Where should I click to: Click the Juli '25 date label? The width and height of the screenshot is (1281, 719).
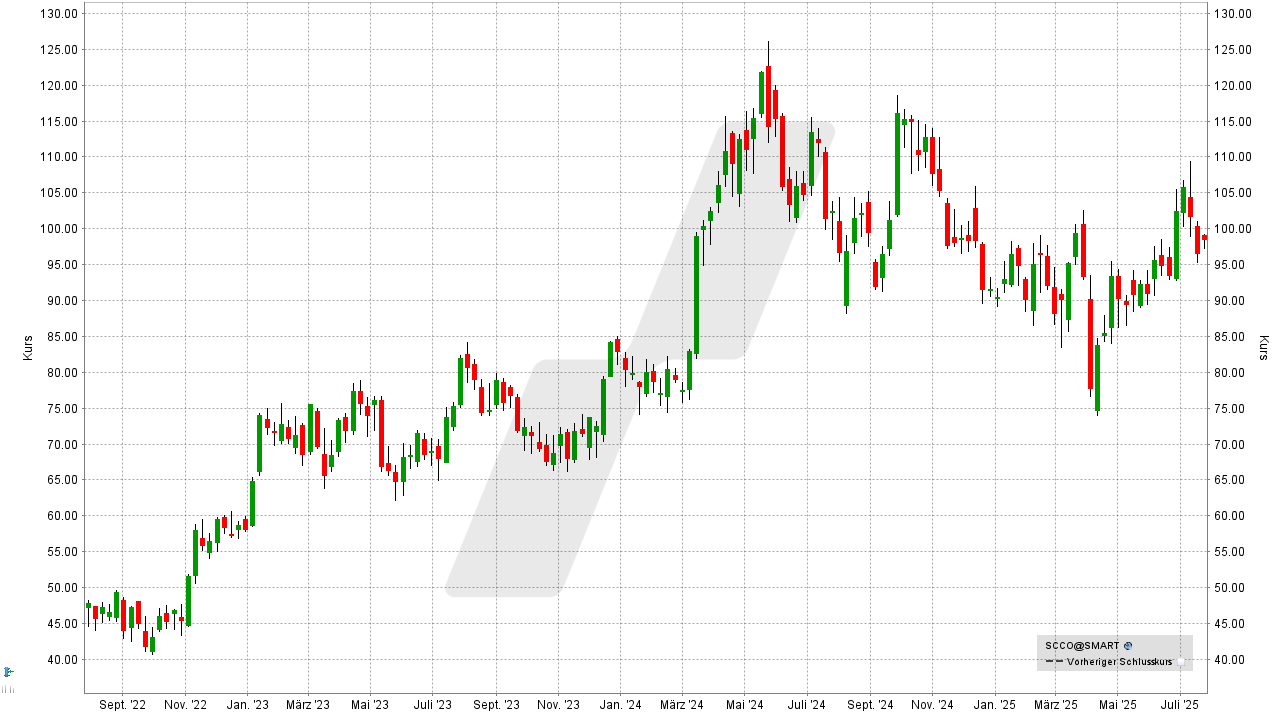click(1180, 706)
